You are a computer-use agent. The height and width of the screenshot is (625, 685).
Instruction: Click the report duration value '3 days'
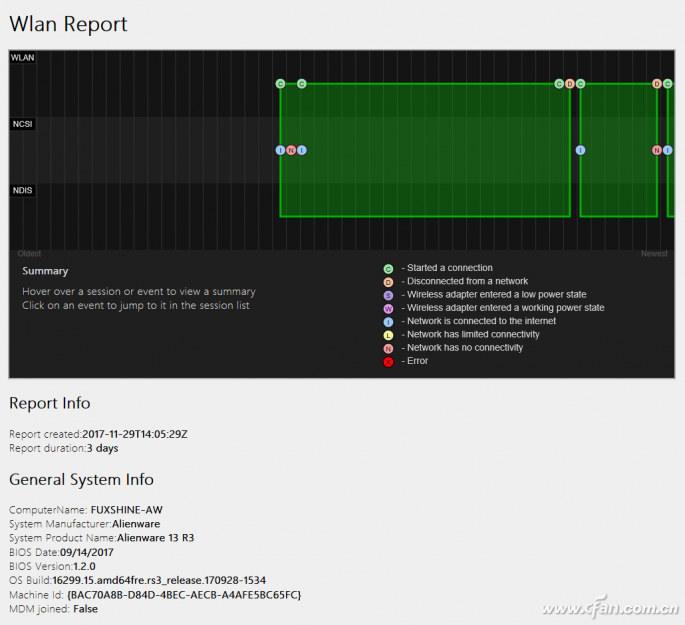(103, 448)
